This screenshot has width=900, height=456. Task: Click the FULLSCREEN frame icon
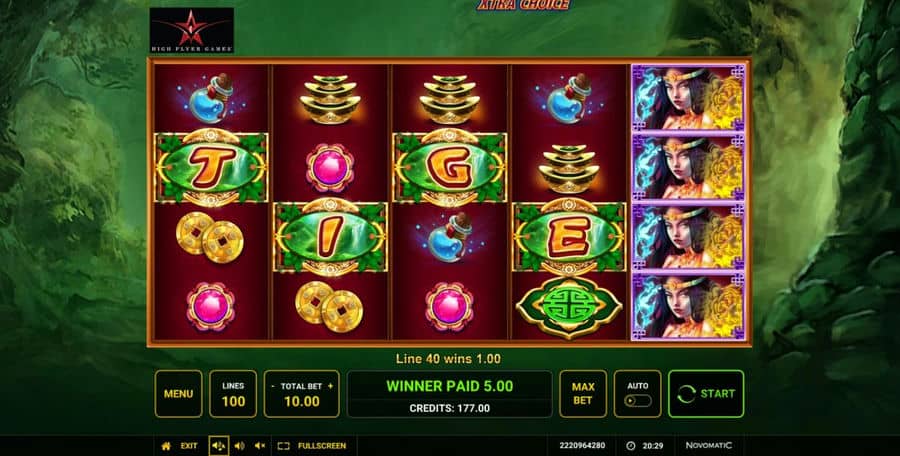click(x=283, y=446)
